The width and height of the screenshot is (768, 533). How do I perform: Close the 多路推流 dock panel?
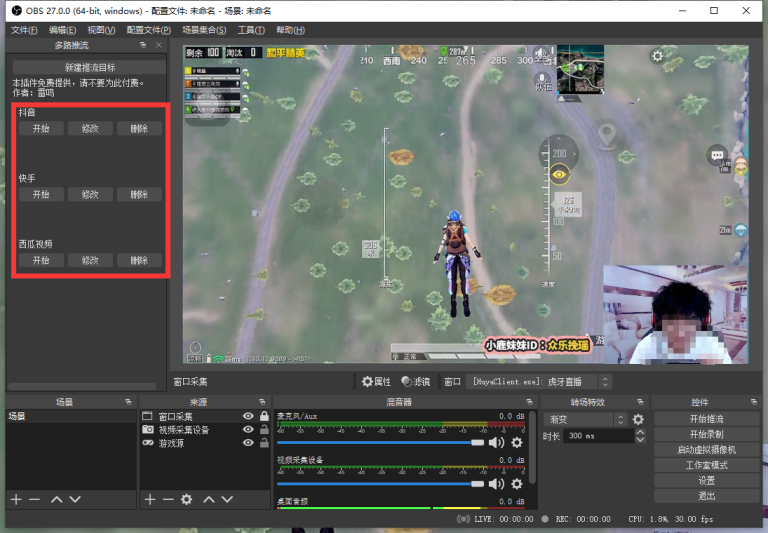pyautogui.click(x=158, y=45)
